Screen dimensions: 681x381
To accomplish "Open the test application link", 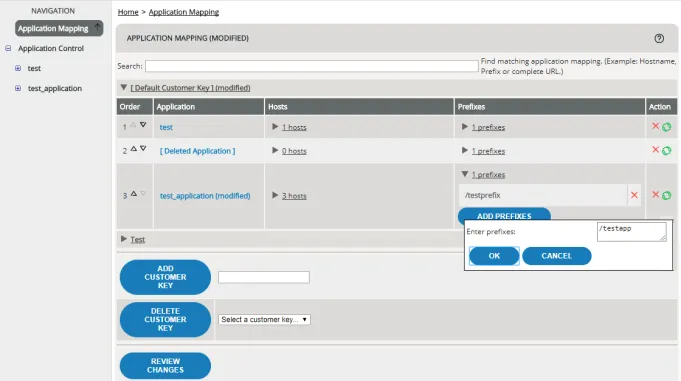I will [x=166, y=127].
